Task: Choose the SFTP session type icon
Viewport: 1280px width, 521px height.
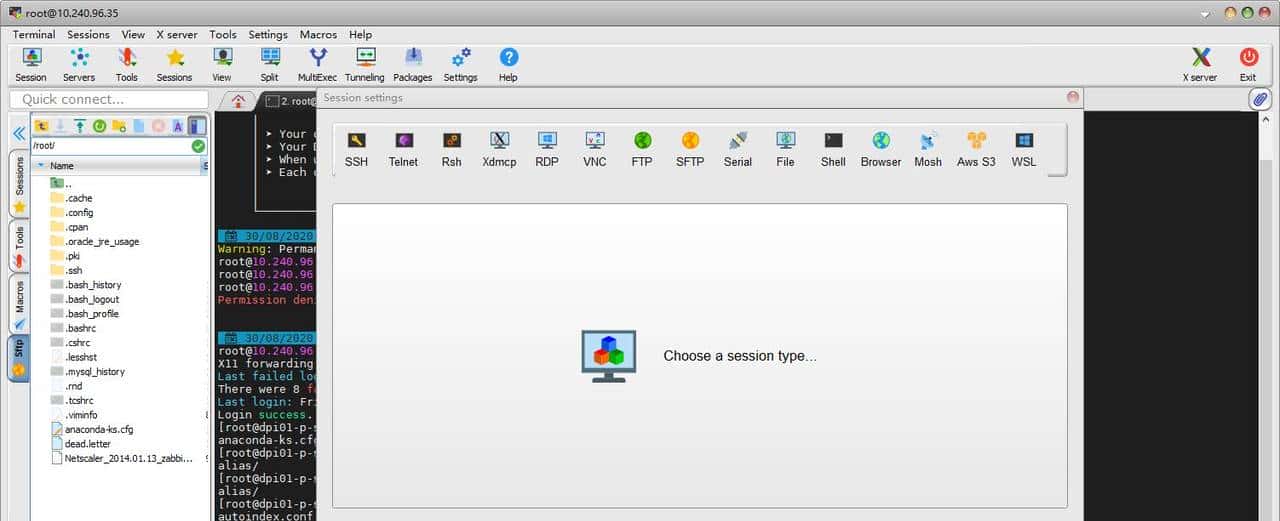Action: [689, 149]
